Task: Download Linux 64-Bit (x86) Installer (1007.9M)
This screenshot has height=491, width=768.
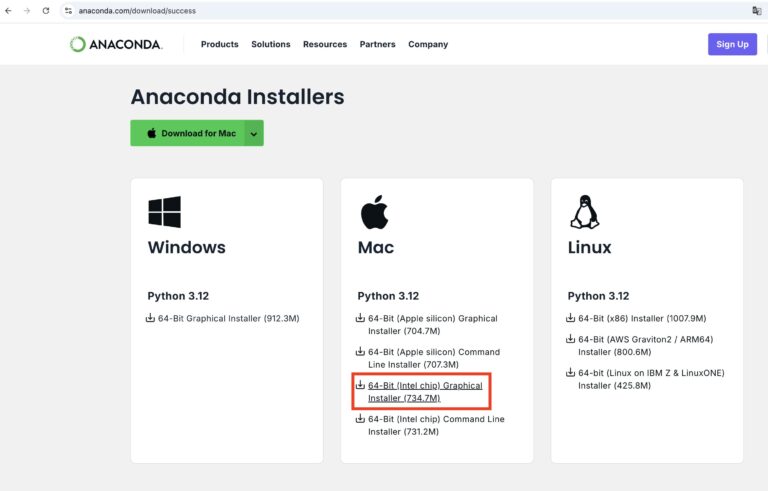Action: (x=642, y=319)
